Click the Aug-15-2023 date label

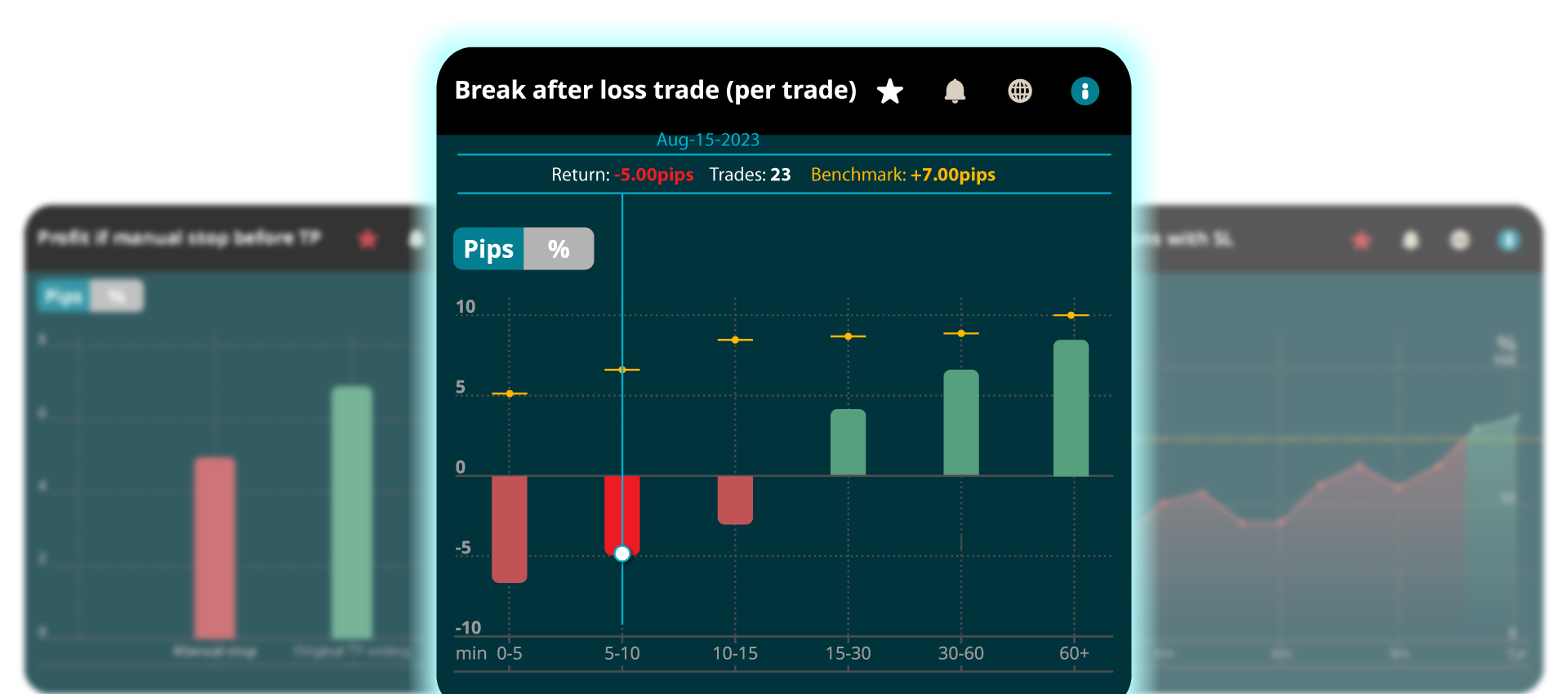click(708, 140)
